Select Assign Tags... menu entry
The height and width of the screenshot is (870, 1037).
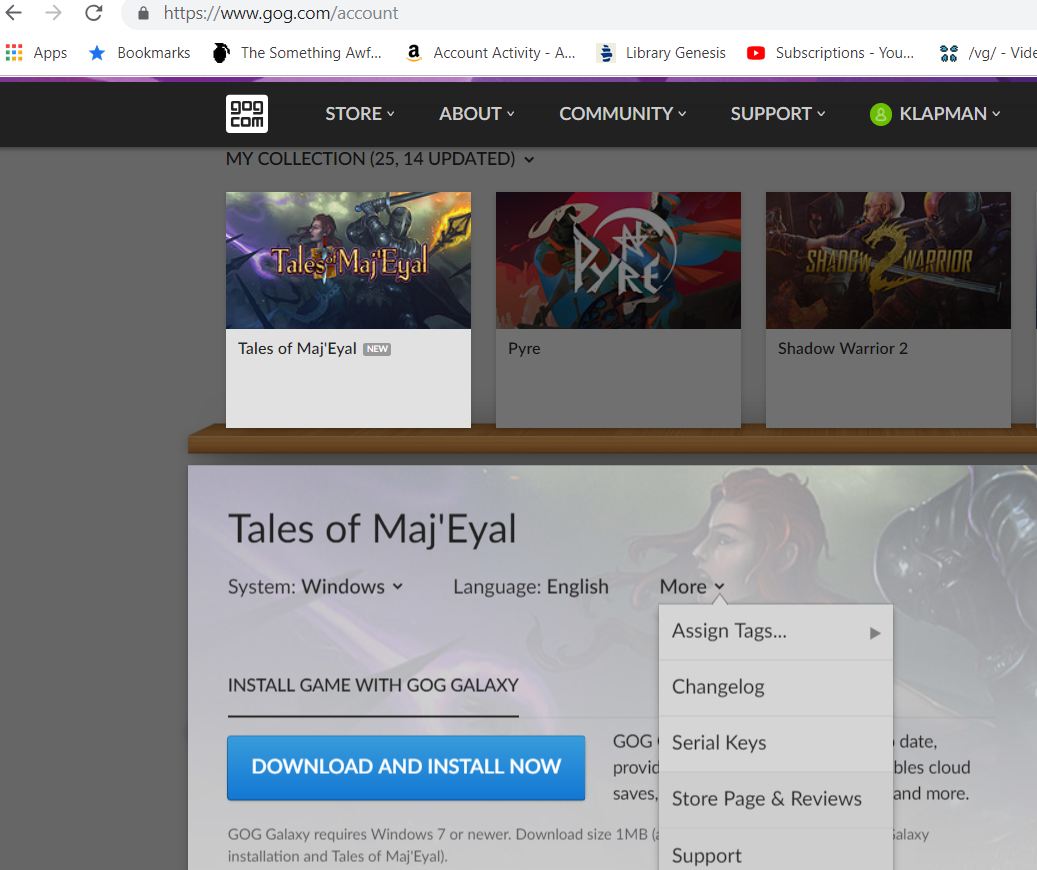coord(776,632)
